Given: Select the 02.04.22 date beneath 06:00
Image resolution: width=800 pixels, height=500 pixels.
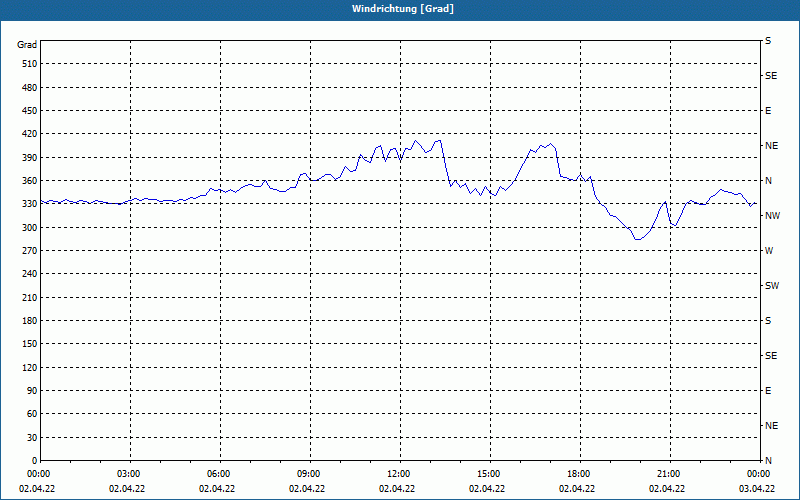Looking at the screenshot, I should [x=217, y=489].
